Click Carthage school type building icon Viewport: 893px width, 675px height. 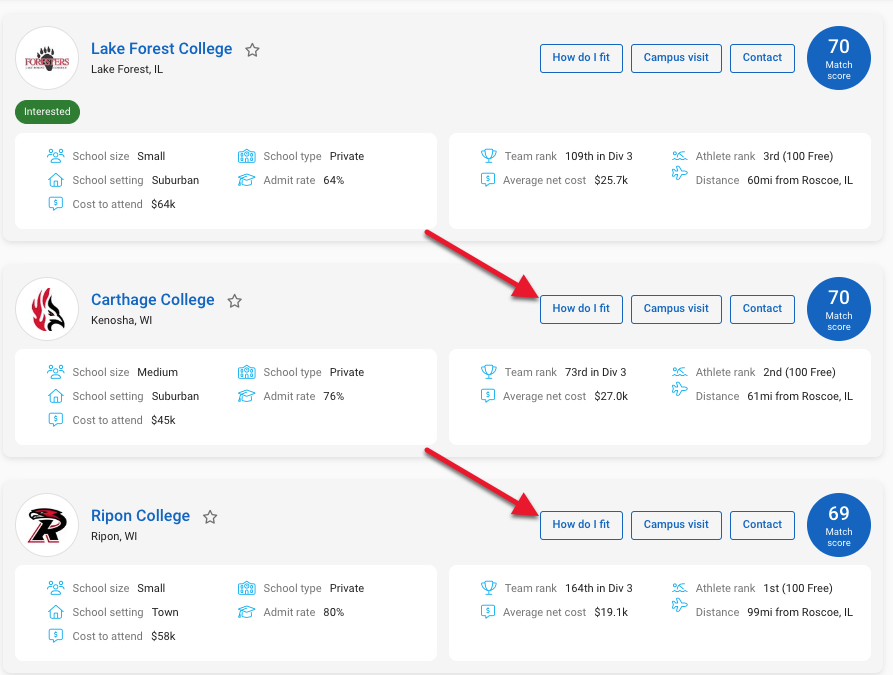coord(246,371)
